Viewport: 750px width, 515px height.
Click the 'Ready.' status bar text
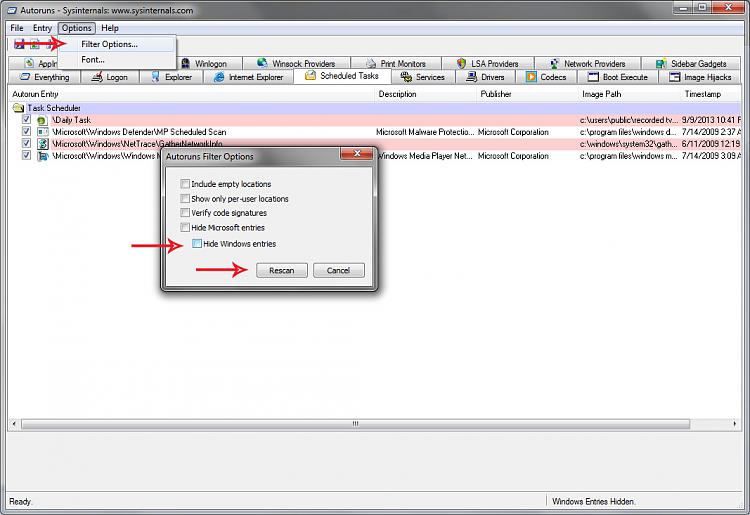[21, 502]
